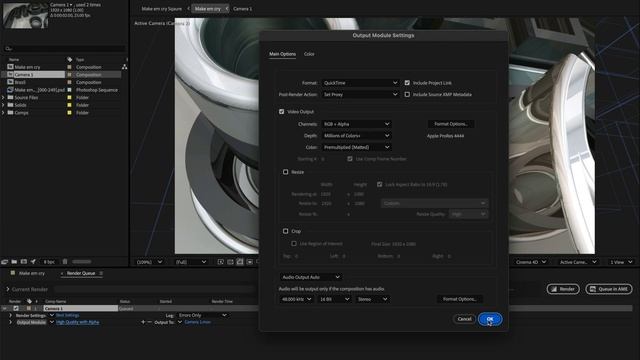Click the label tag icon in the Render Queue header
This screenshot has height=360, width=640.
click(29, 301)
